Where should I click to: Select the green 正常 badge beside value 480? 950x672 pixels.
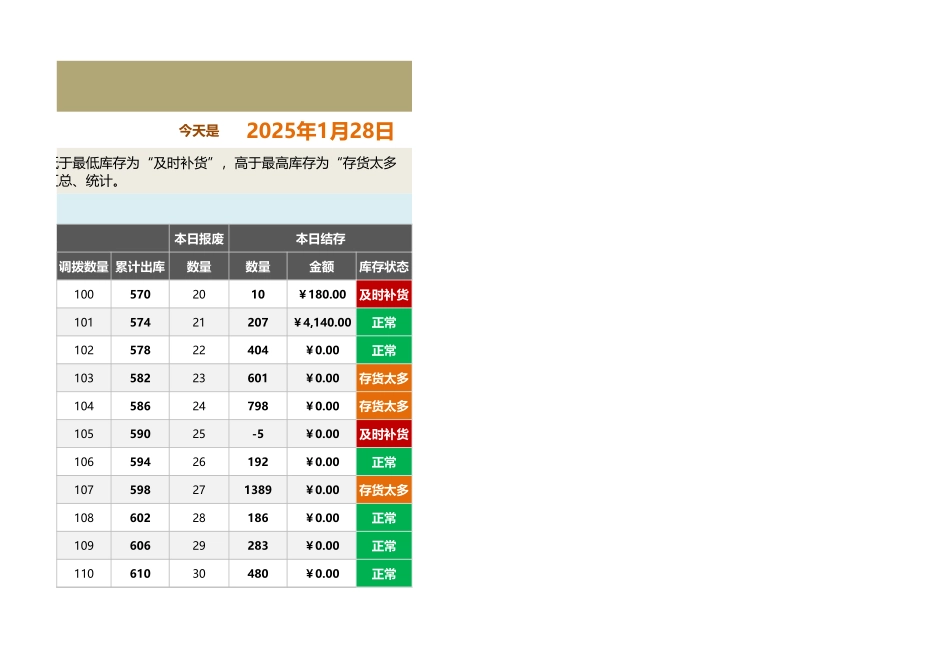384,573
